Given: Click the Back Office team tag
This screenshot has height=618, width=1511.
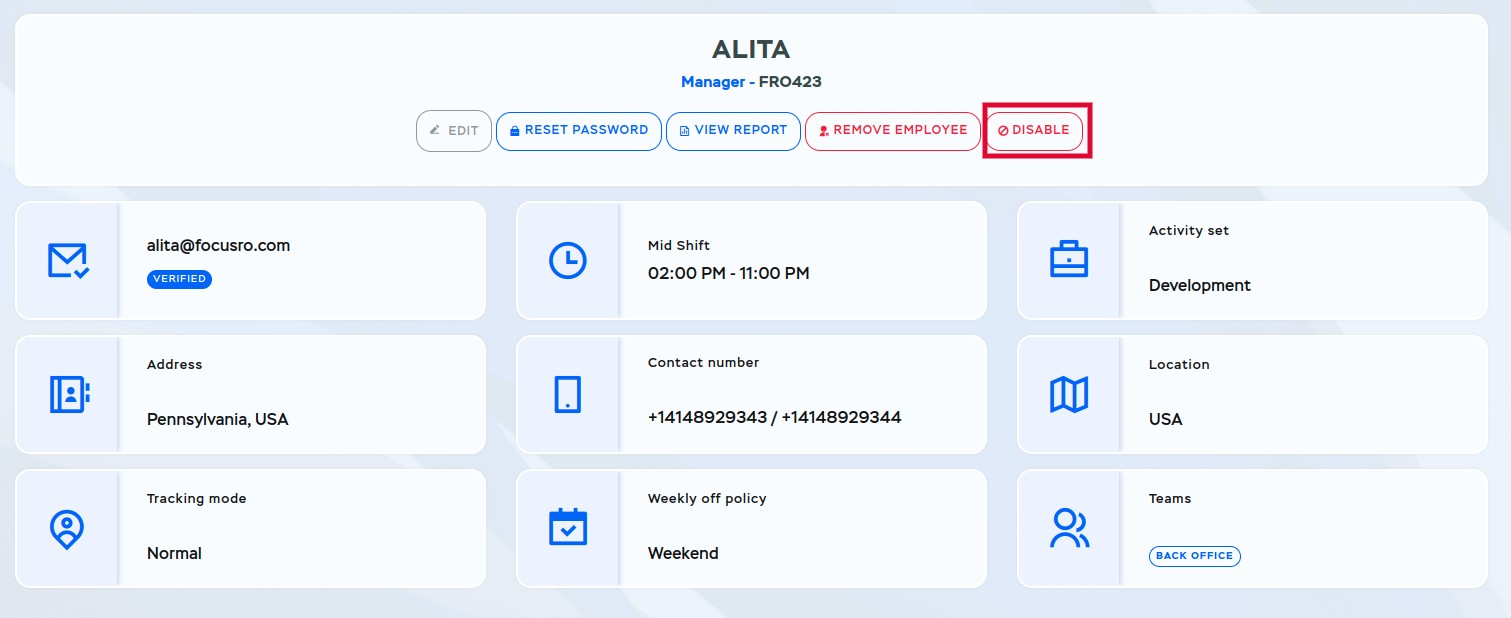Looking at the screenshot, I should tap(1195, 556).
